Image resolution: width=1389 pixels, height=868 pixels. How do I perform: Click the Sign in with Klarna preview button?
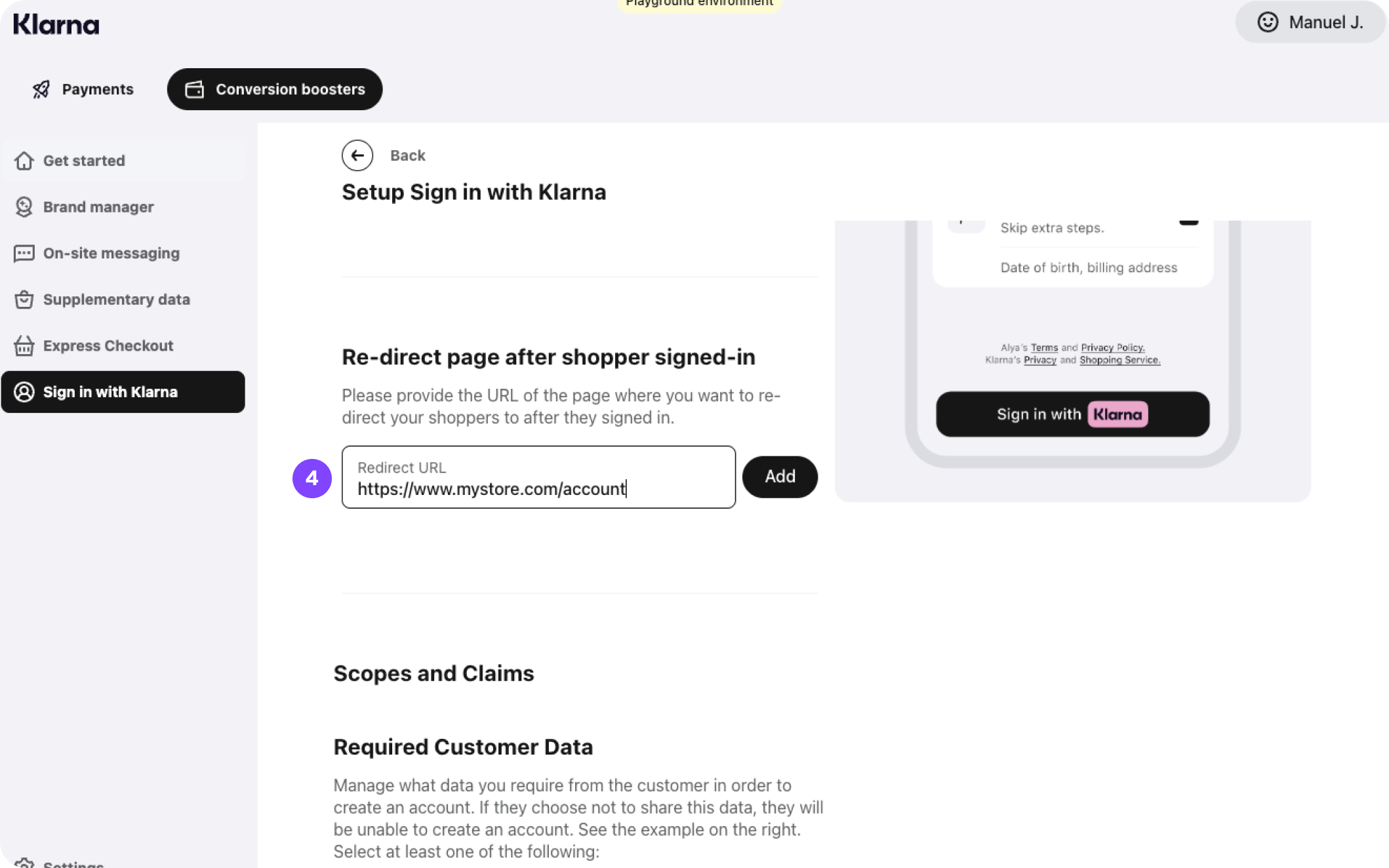point(1072,414)
